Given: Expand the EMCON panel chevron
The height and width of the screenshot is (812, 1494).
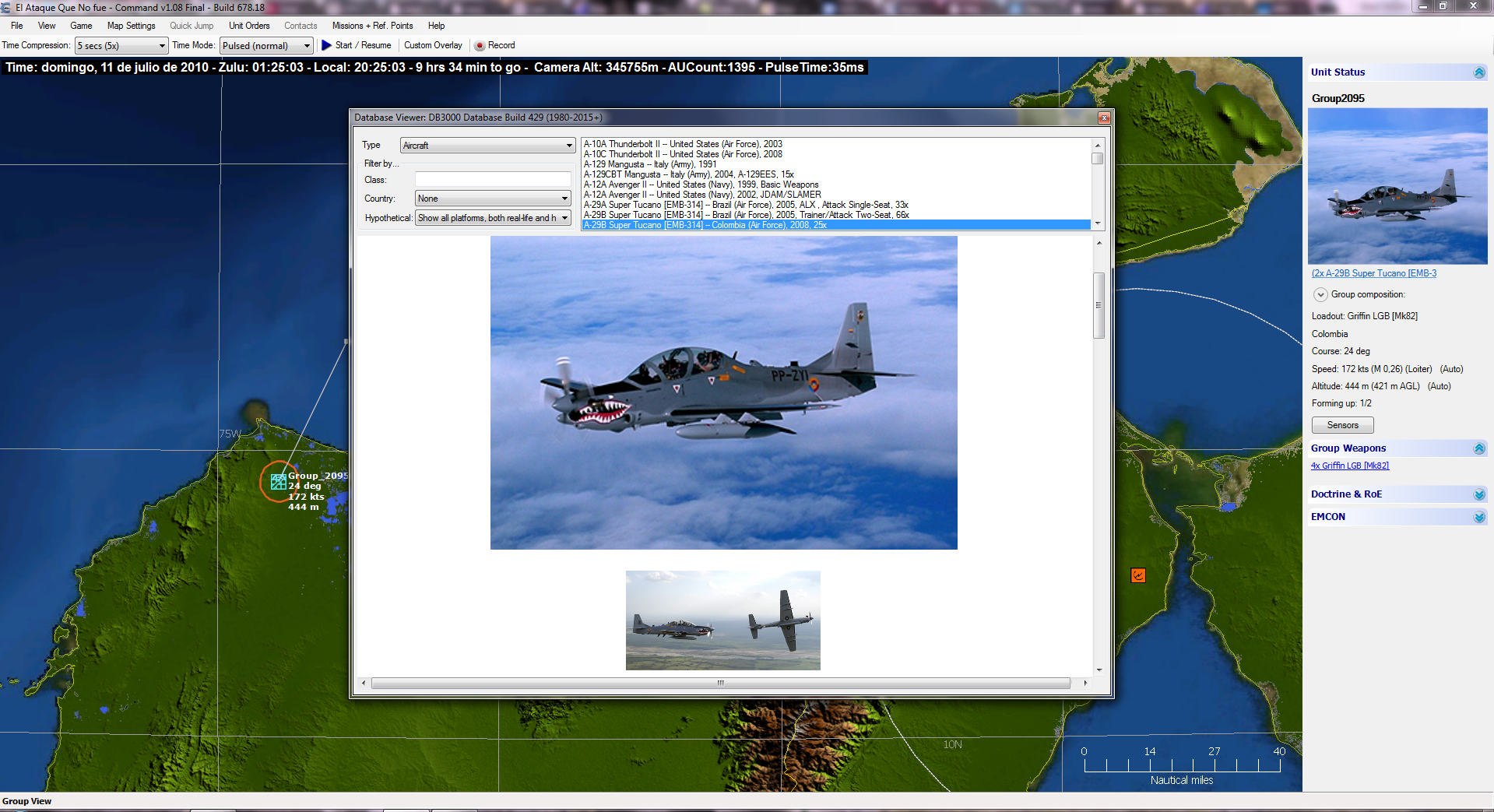Looking at the screenshot, I should (x=1479, y=517).
